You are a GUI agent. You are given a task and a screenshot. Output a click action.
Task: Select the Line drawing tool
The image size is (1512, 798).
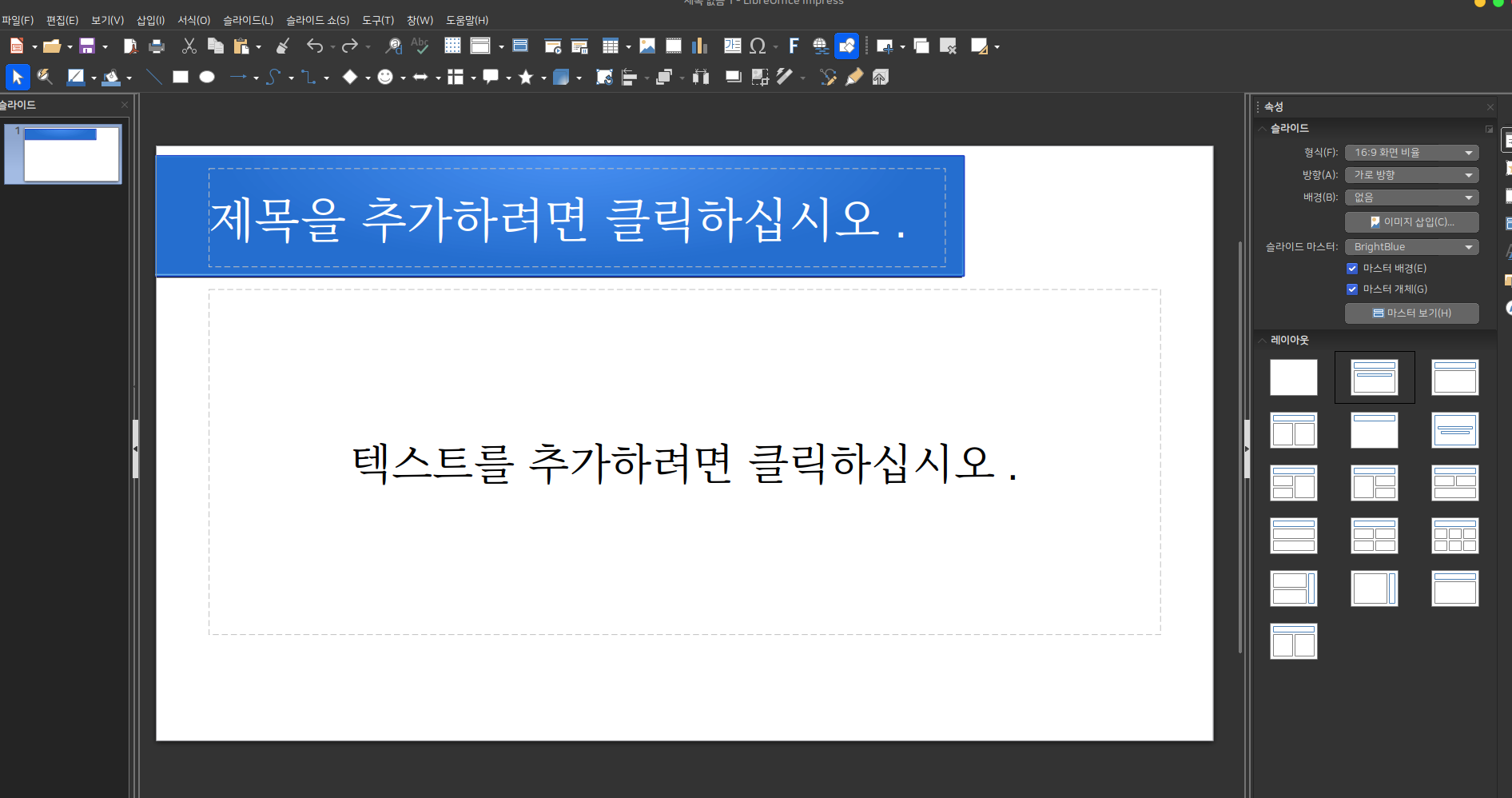[154, 78]
